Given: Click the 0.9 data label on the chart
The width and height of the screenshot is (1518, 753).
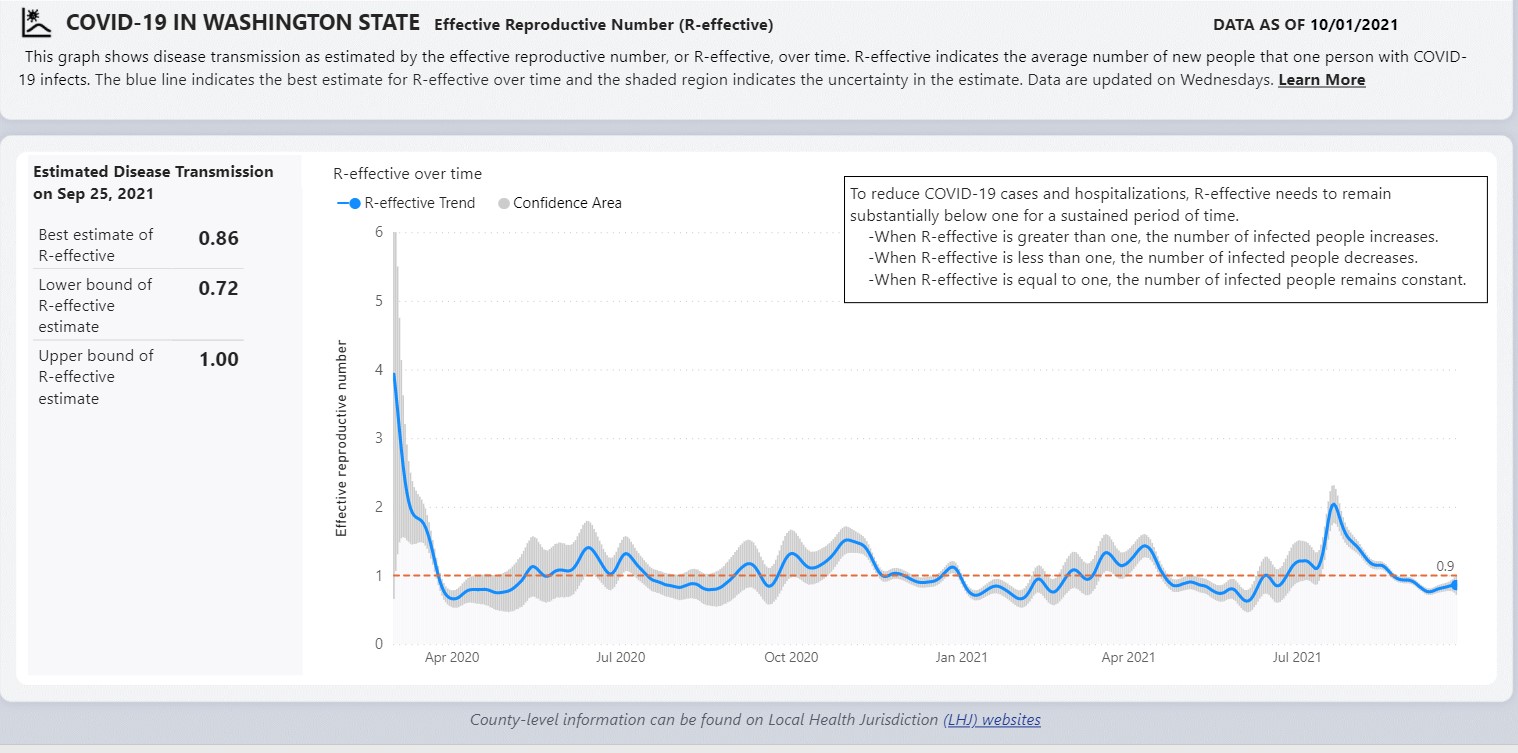Looking at the screenshot, I should click(x=1445, y=567).
